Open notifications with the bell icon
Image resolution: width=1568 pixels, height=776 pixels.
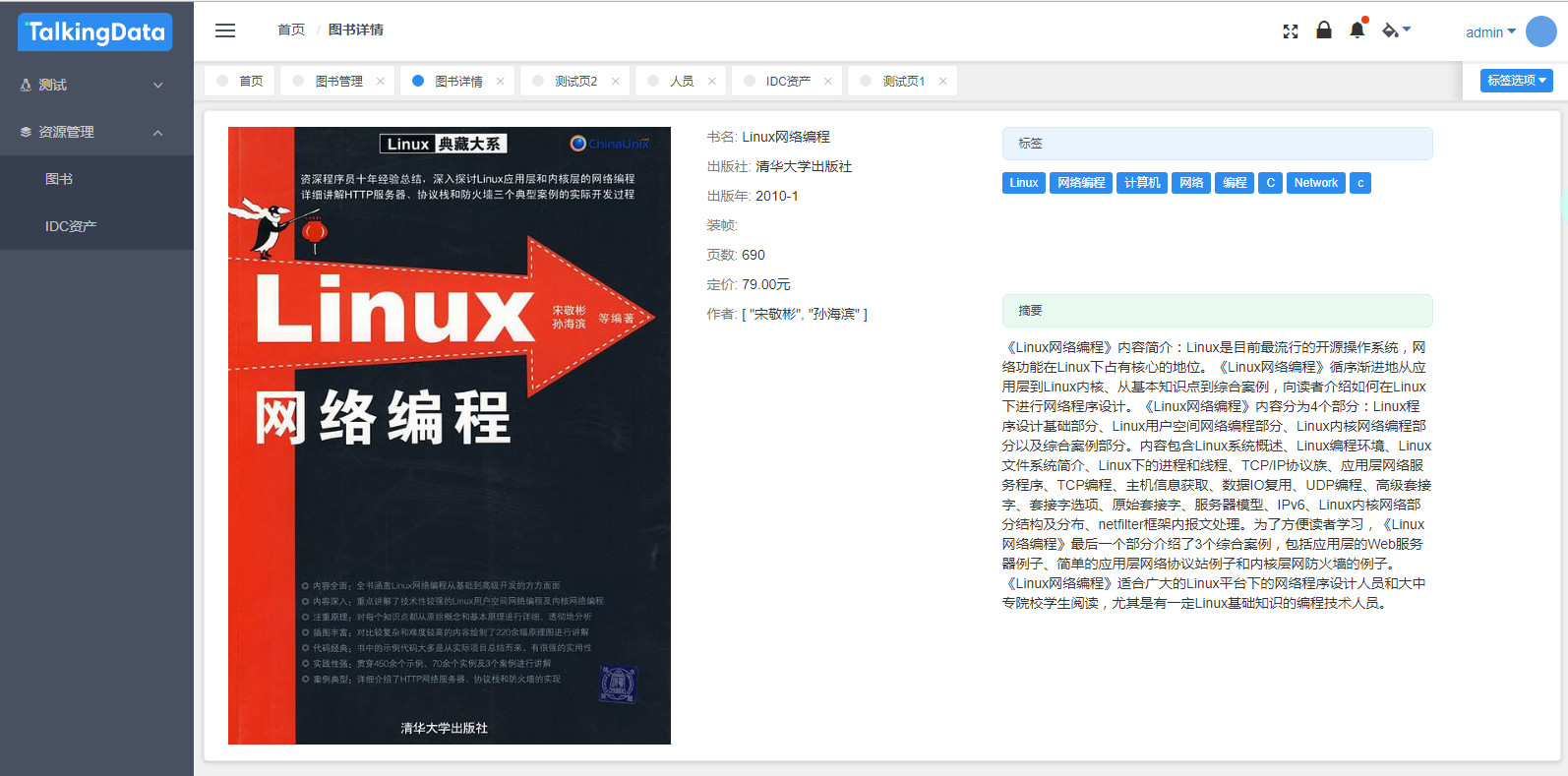coord(1357,30)
